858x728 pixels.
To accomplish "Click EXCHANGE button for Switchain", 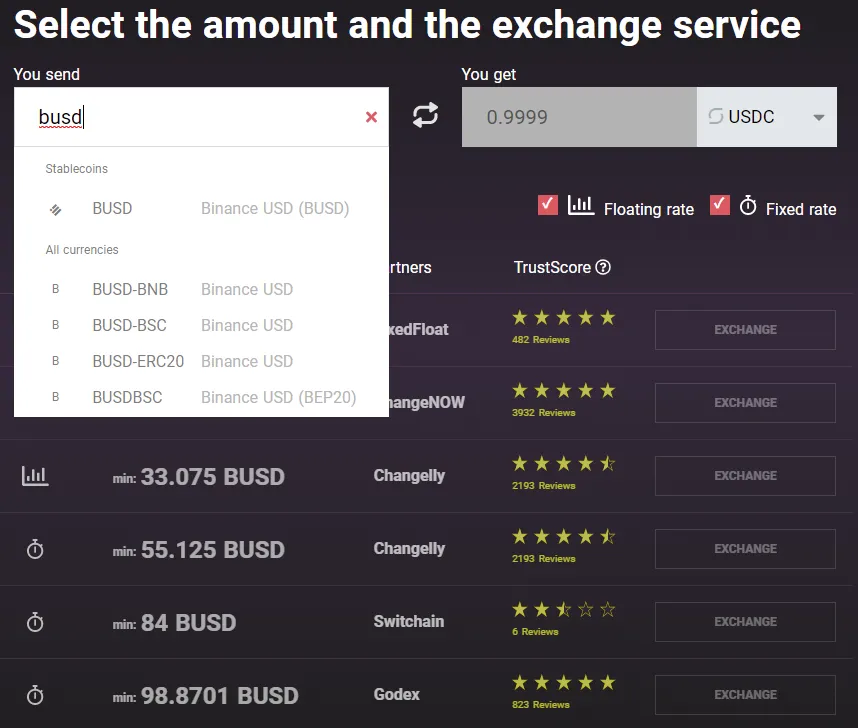I will tap(745, 622).
